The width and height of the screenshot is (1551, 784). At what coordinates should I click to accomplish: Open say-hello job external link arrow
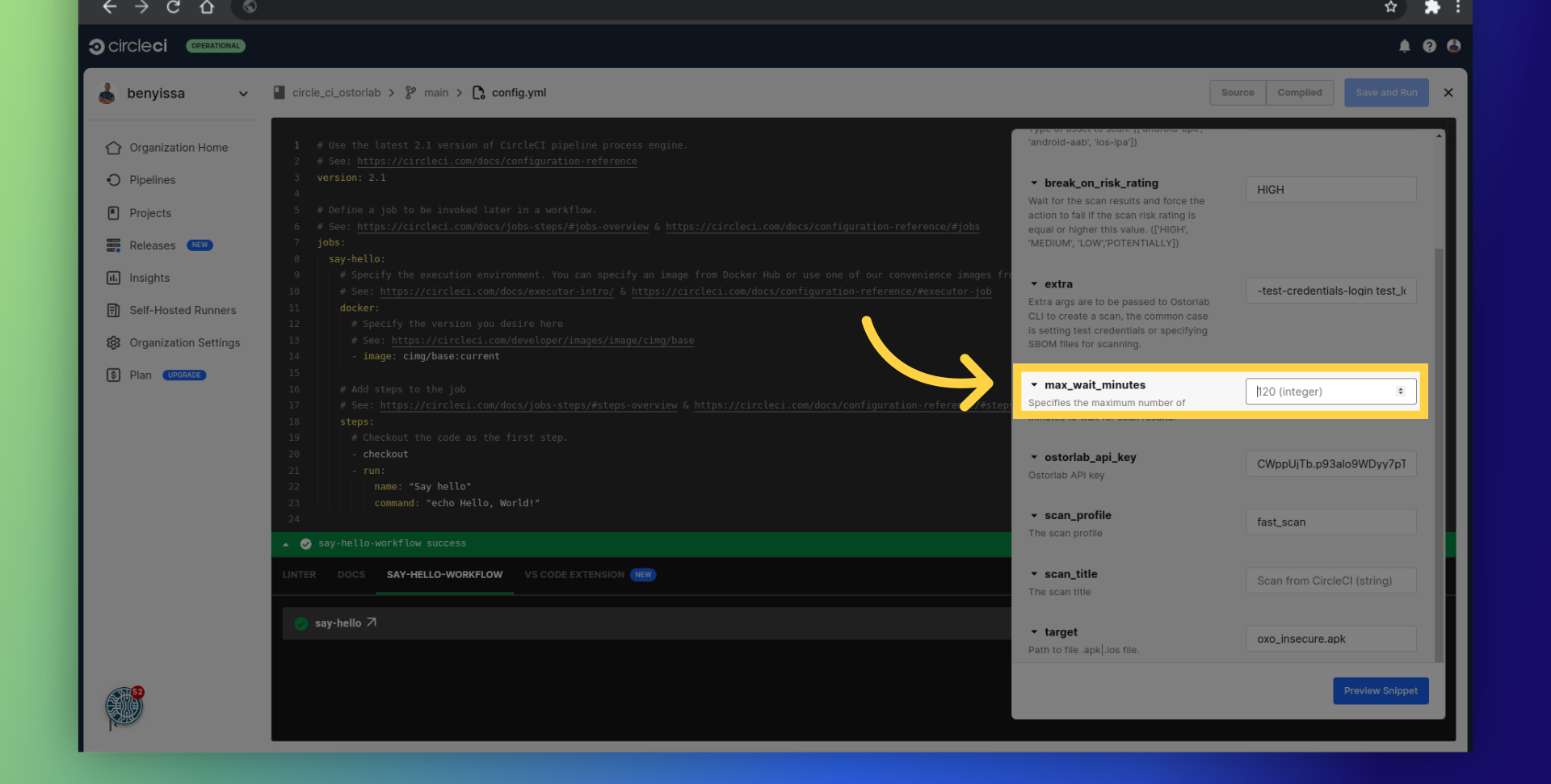[372, 623]
